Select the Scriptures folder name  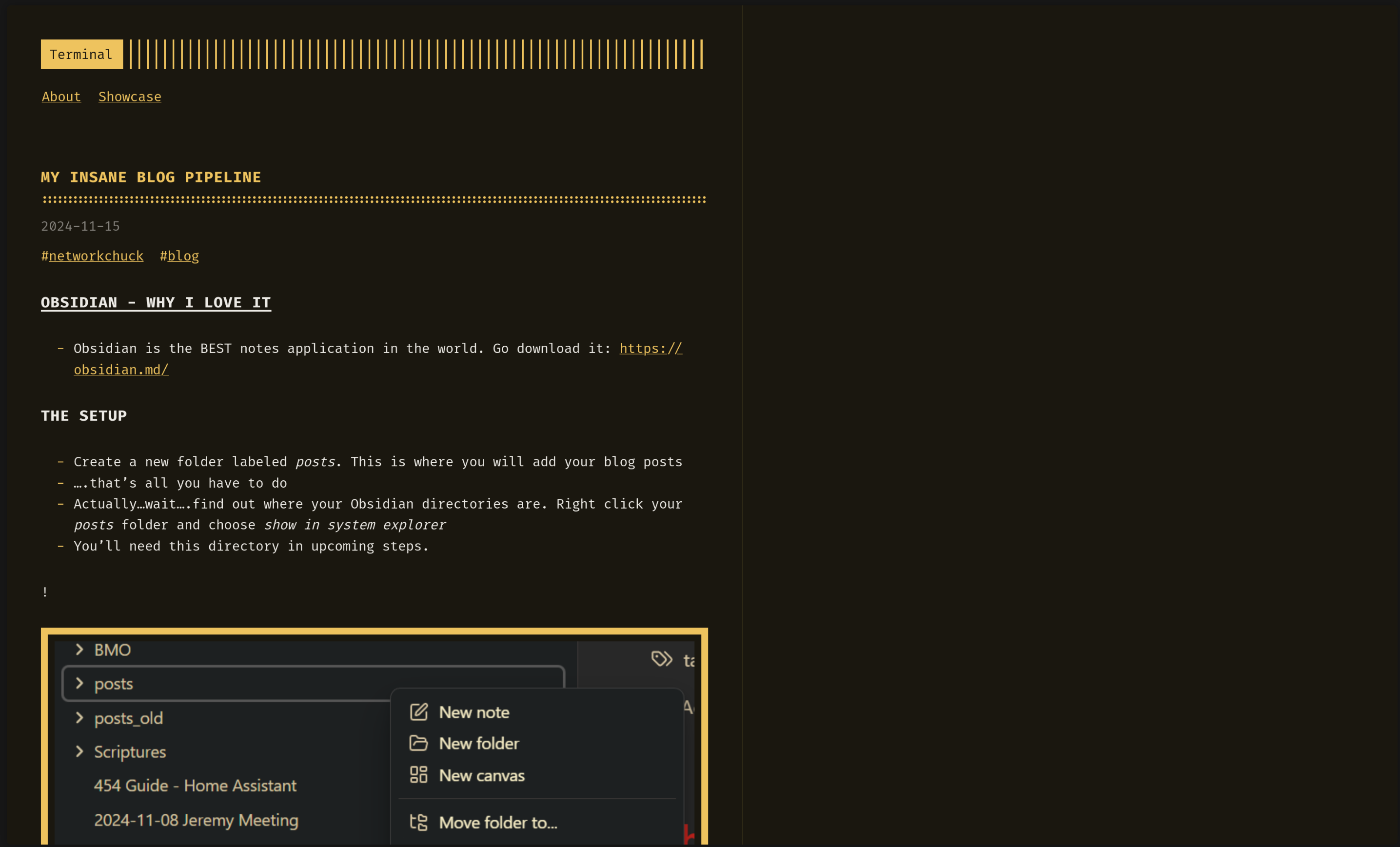pyautogui.click(x=130, y=752)
